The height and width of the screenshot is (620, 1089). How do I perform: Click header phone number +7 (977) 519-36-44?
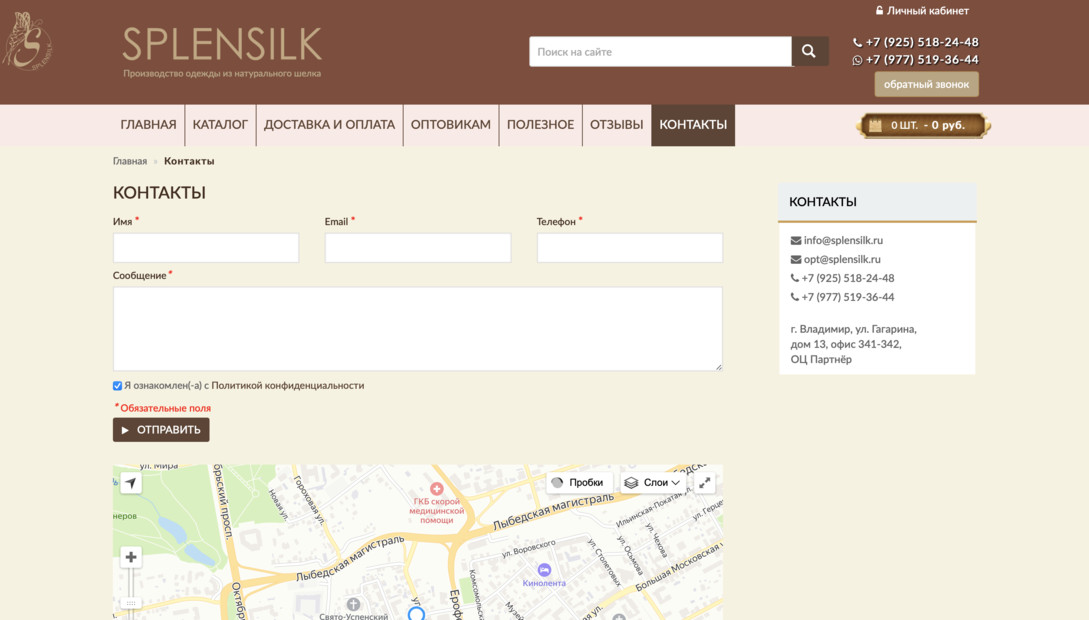[922, 60]
